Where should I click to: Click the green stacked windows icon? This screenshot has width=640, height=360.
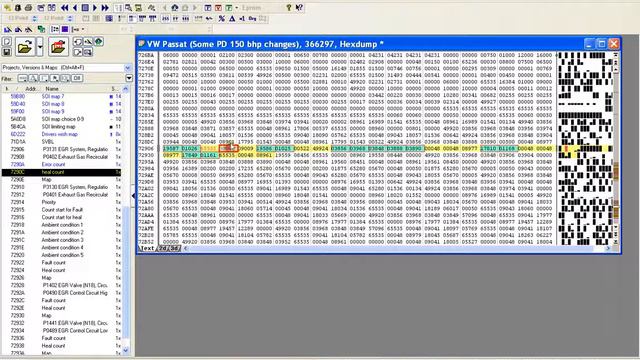coord(41,29)
